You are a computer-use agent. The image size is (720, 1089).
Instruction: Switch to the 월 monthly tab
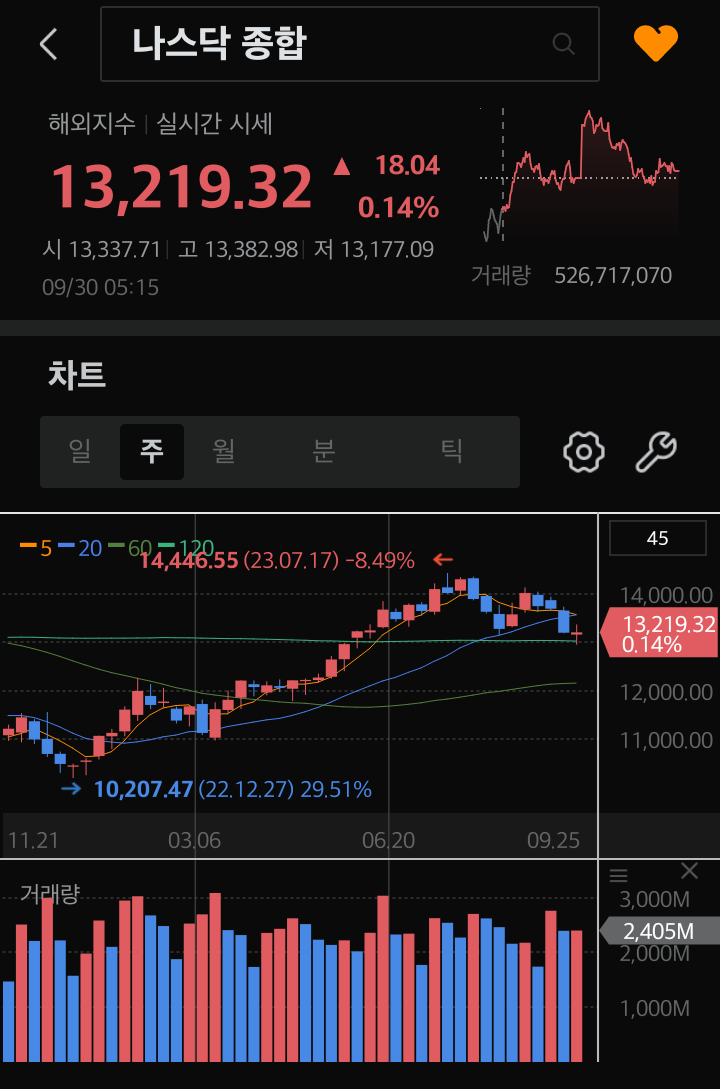(224, 451)
